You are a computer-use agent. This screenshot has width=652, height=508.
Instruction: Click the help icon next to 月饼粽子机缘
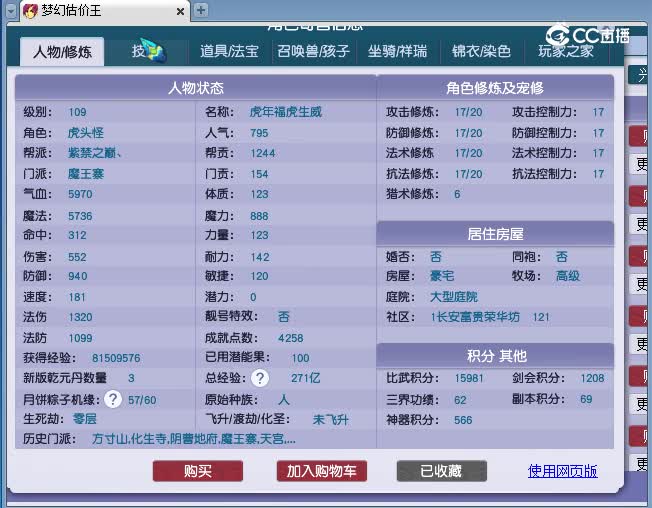pos(113,400)
